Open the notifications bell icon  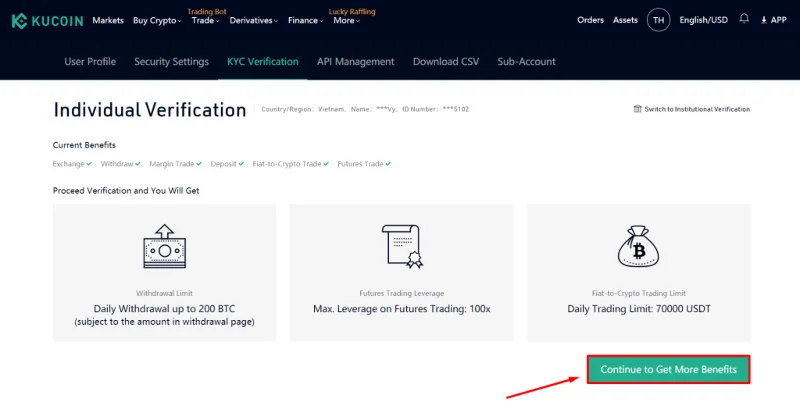click(x=744, y=19)
